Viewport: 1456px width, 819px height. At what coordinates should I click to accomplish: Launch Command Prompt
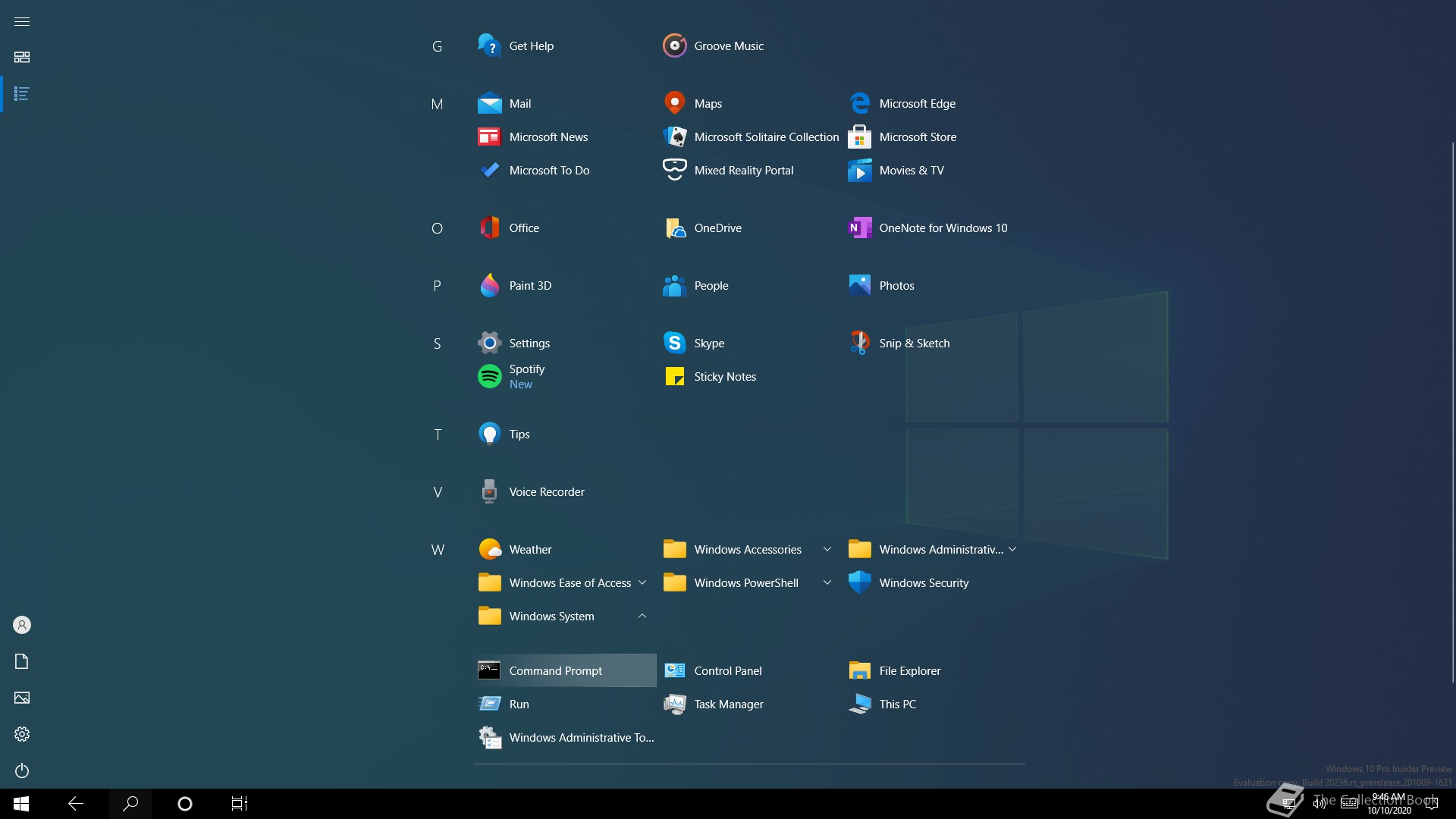click(564, 671)
